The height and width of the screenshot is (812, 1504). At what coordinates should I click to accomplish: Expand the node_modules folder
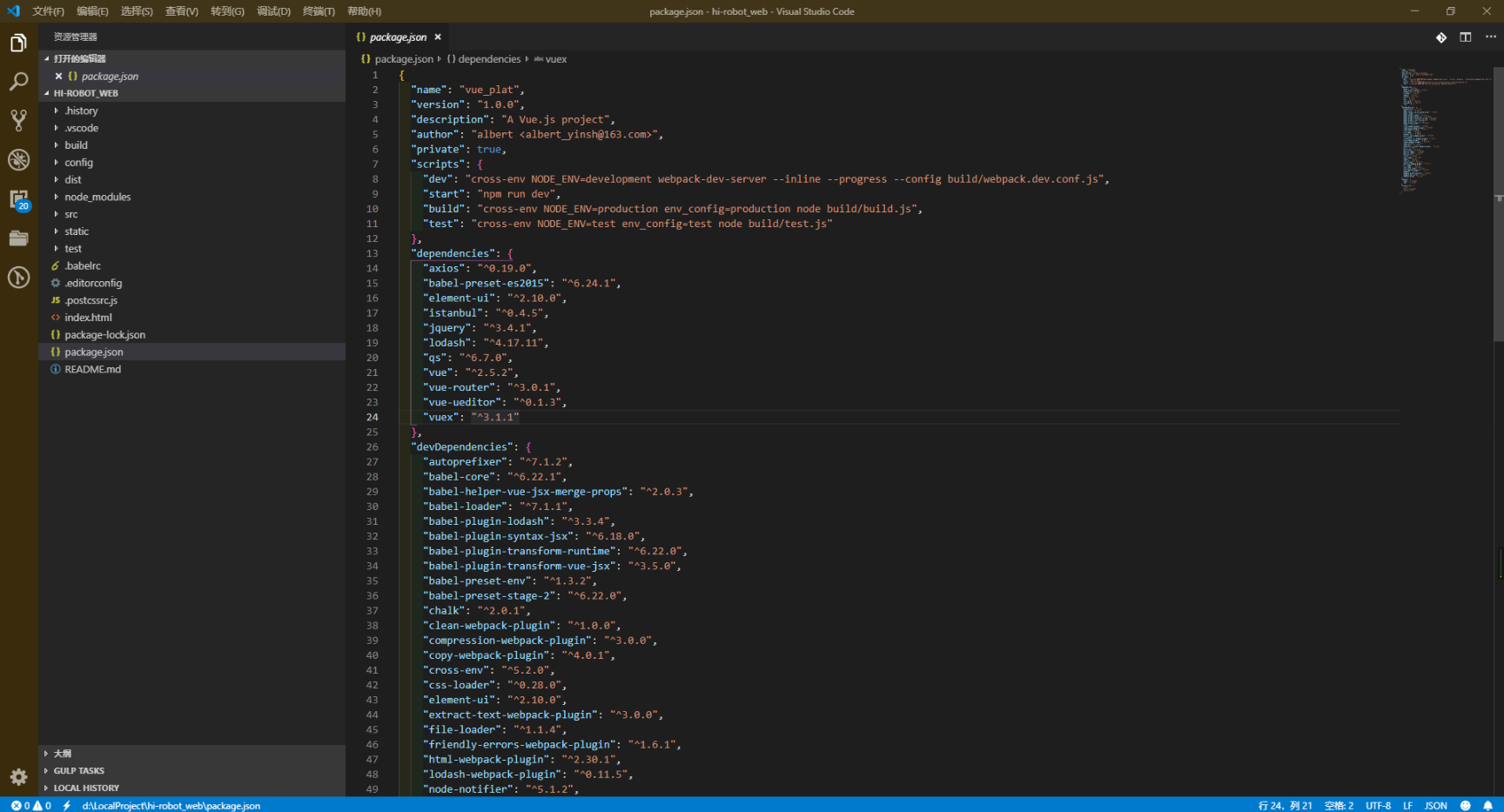coord(191,197)
